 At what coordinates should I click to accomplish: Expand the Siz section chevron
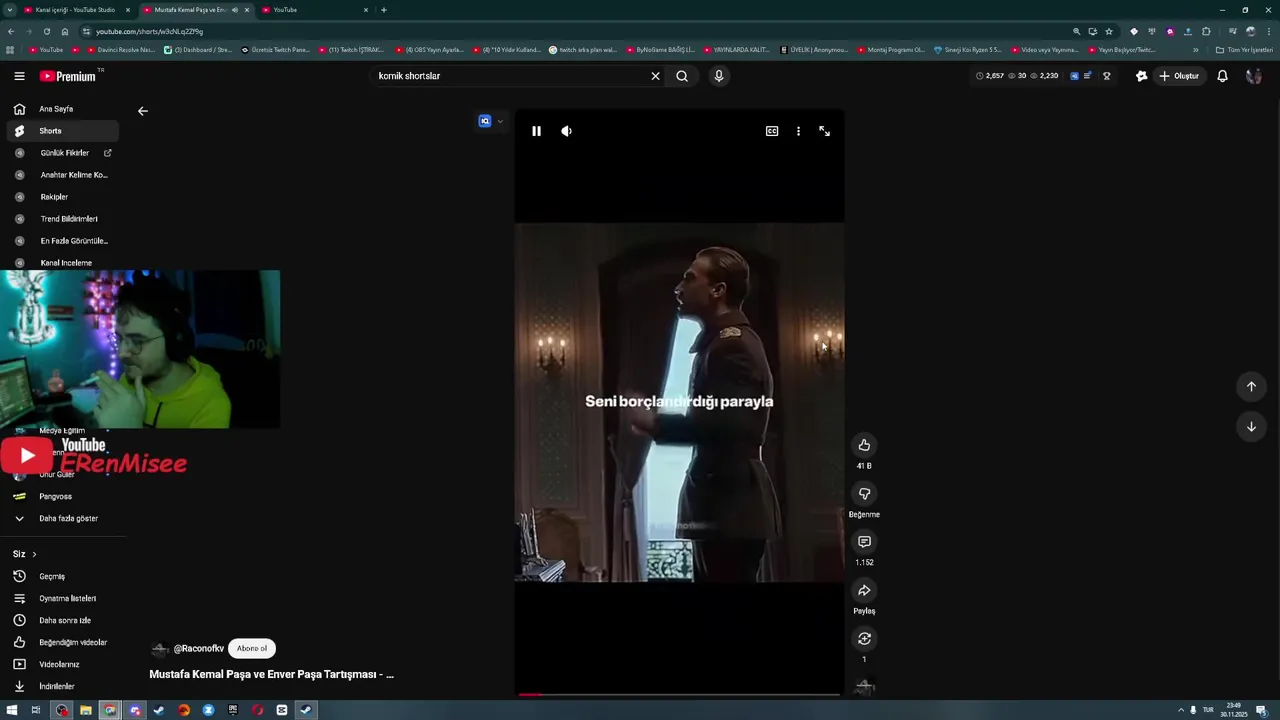point(34,554)
